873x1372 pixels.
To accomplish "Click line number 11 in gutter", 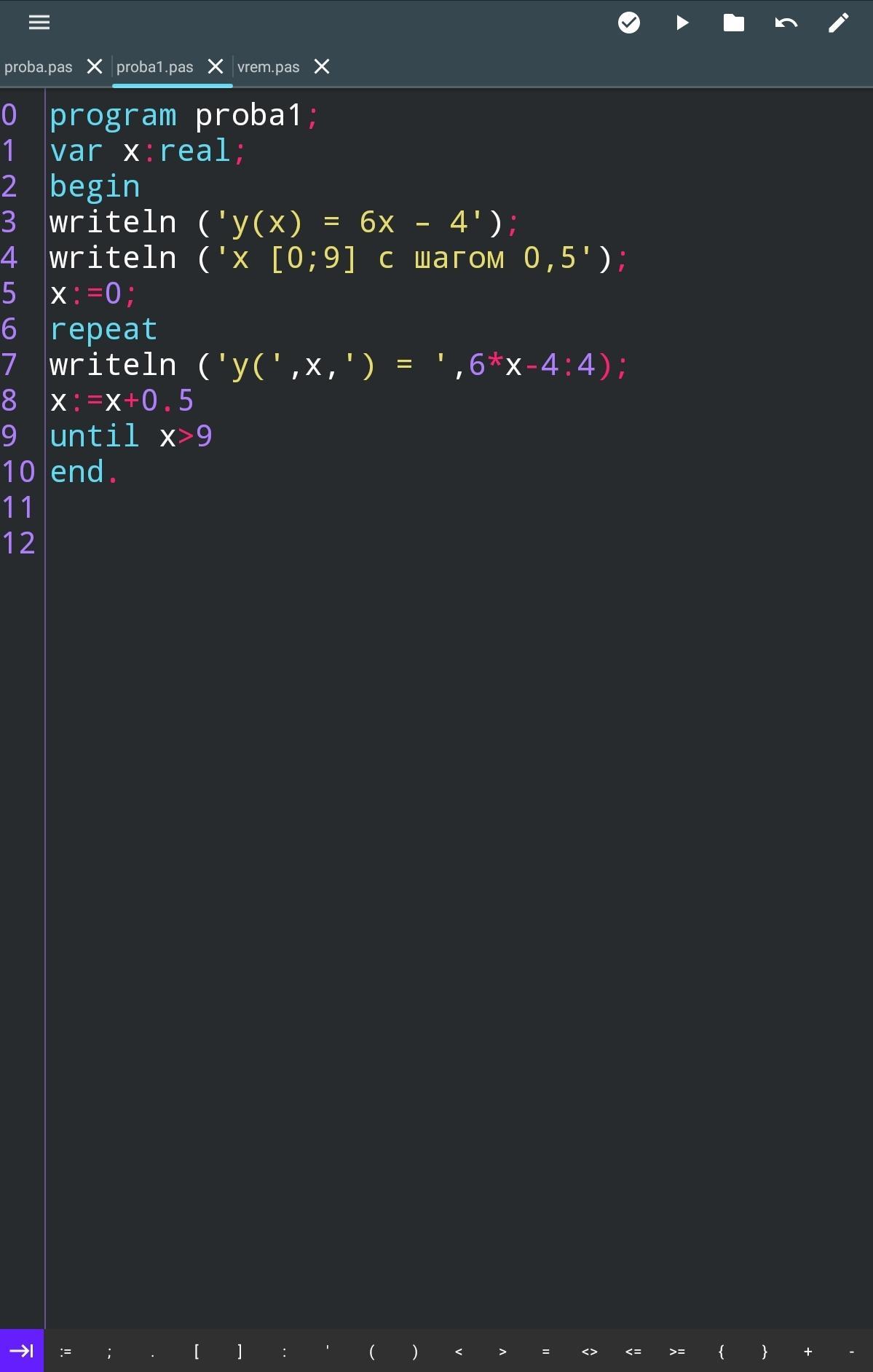I will click(18, 508).
